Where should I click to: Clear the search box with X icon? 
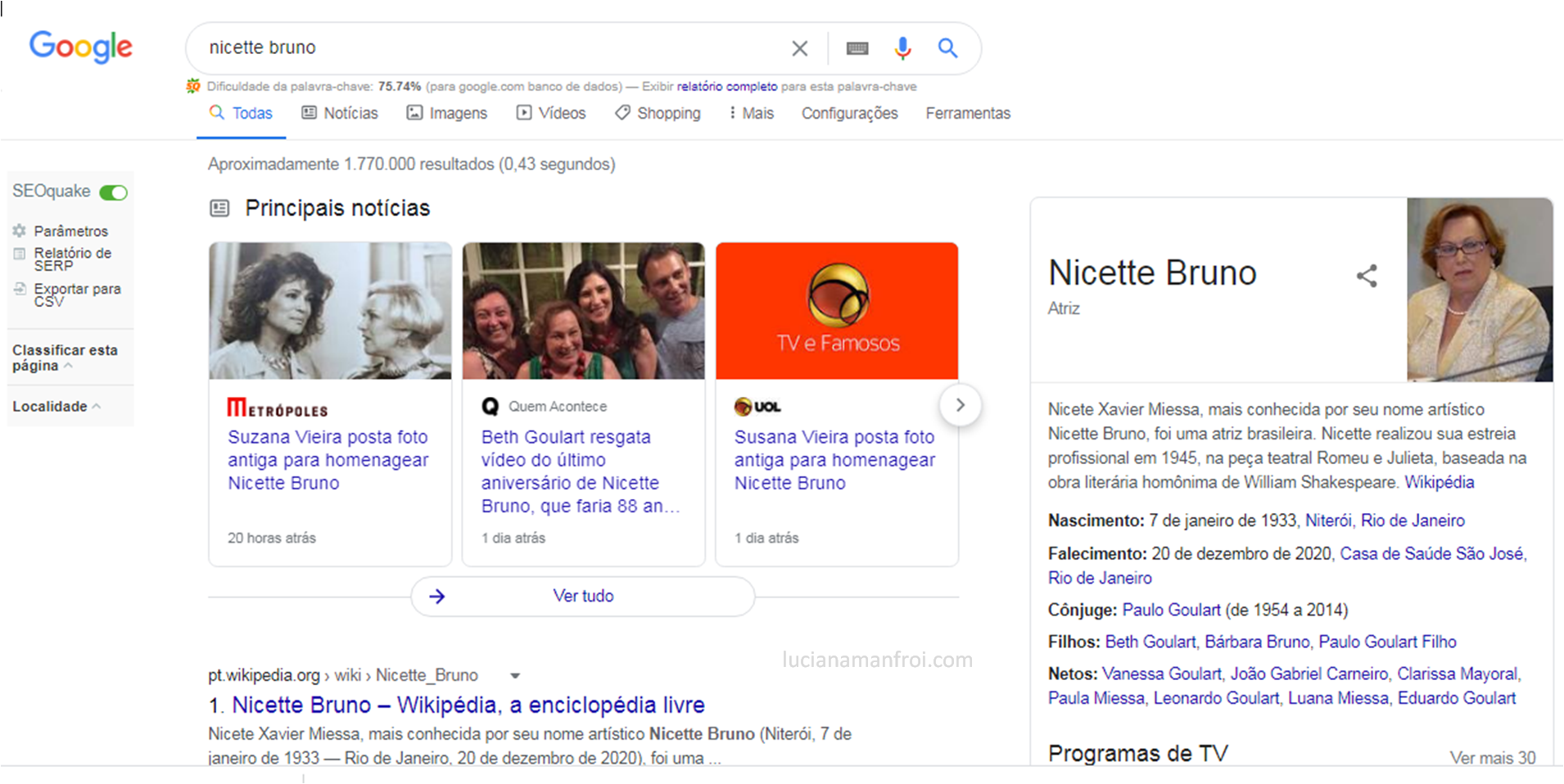click(x=799, y=48)
